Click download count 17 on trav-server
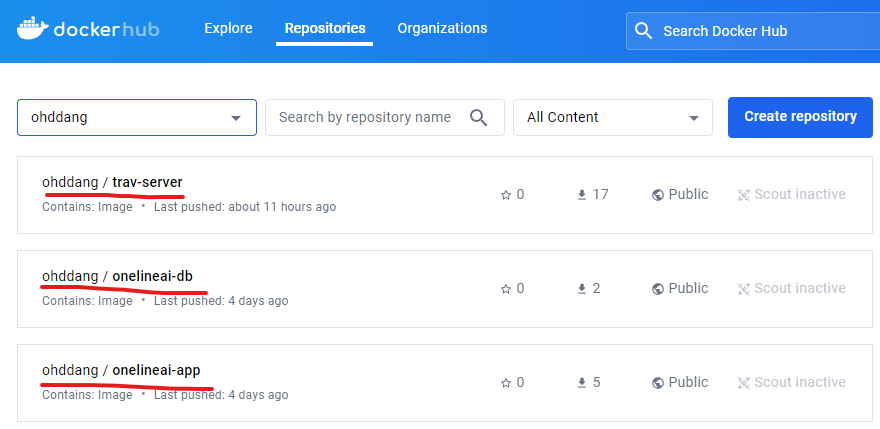Viewport: 880px width, 429px height. [600, 194]
